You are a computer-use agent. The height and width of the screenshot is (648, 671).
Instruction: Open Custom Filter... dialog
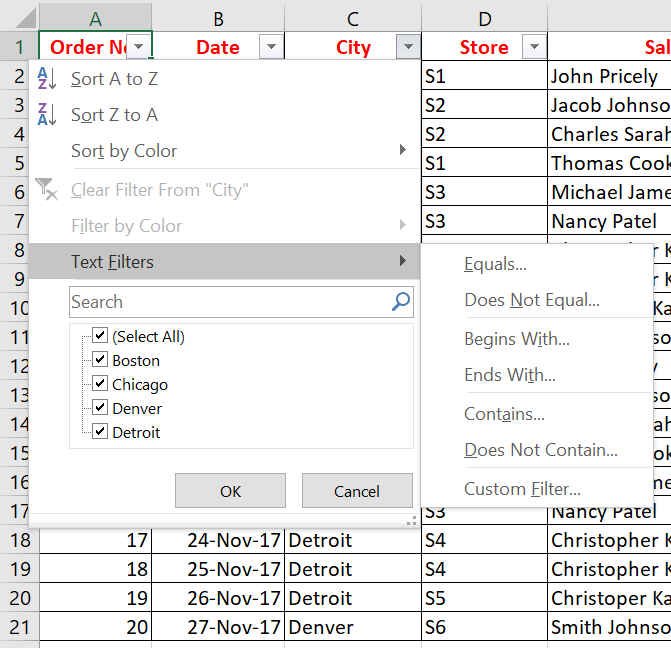522,489
